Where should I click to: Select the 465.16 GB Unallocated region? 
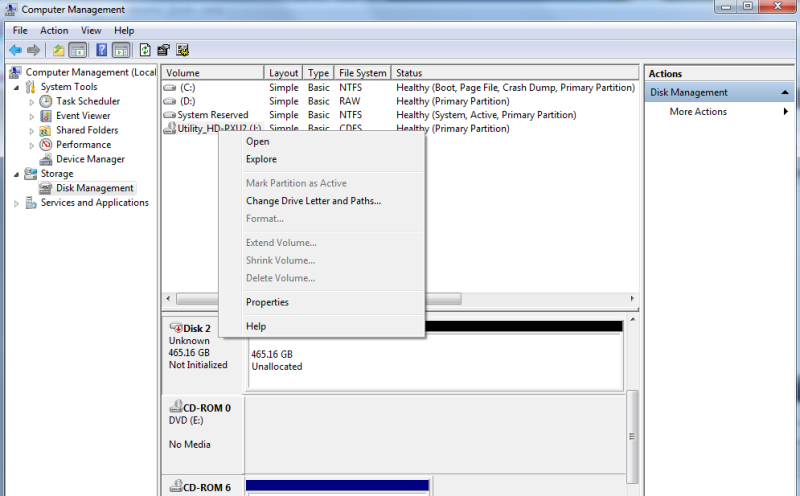tap(435, 360)
